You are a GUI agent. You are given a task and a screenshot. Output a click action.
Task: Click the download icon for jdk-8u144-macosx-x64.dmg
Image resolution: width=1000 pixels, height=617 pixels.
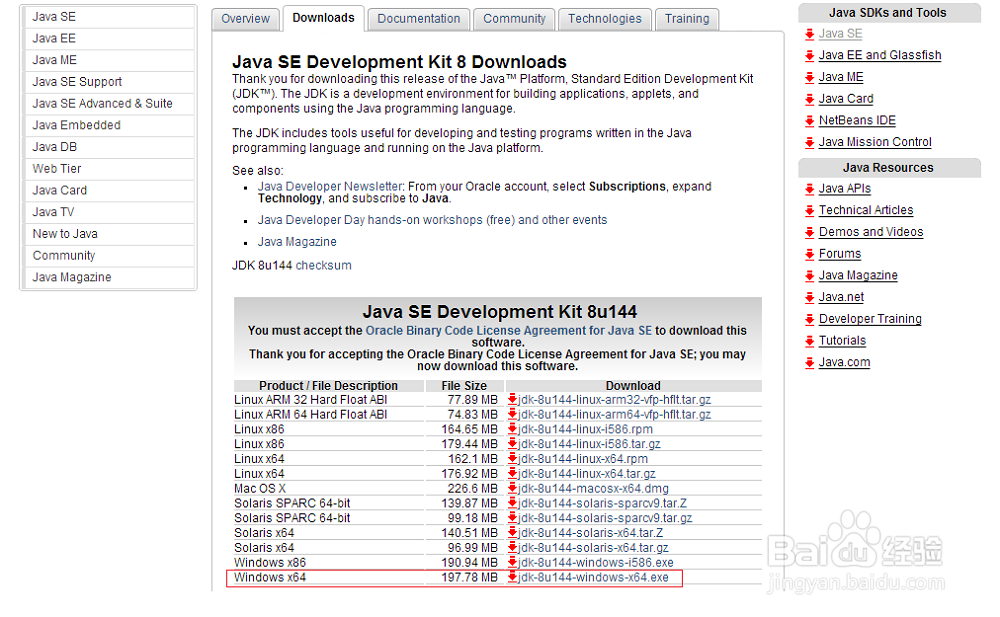[x=512, y=488]
